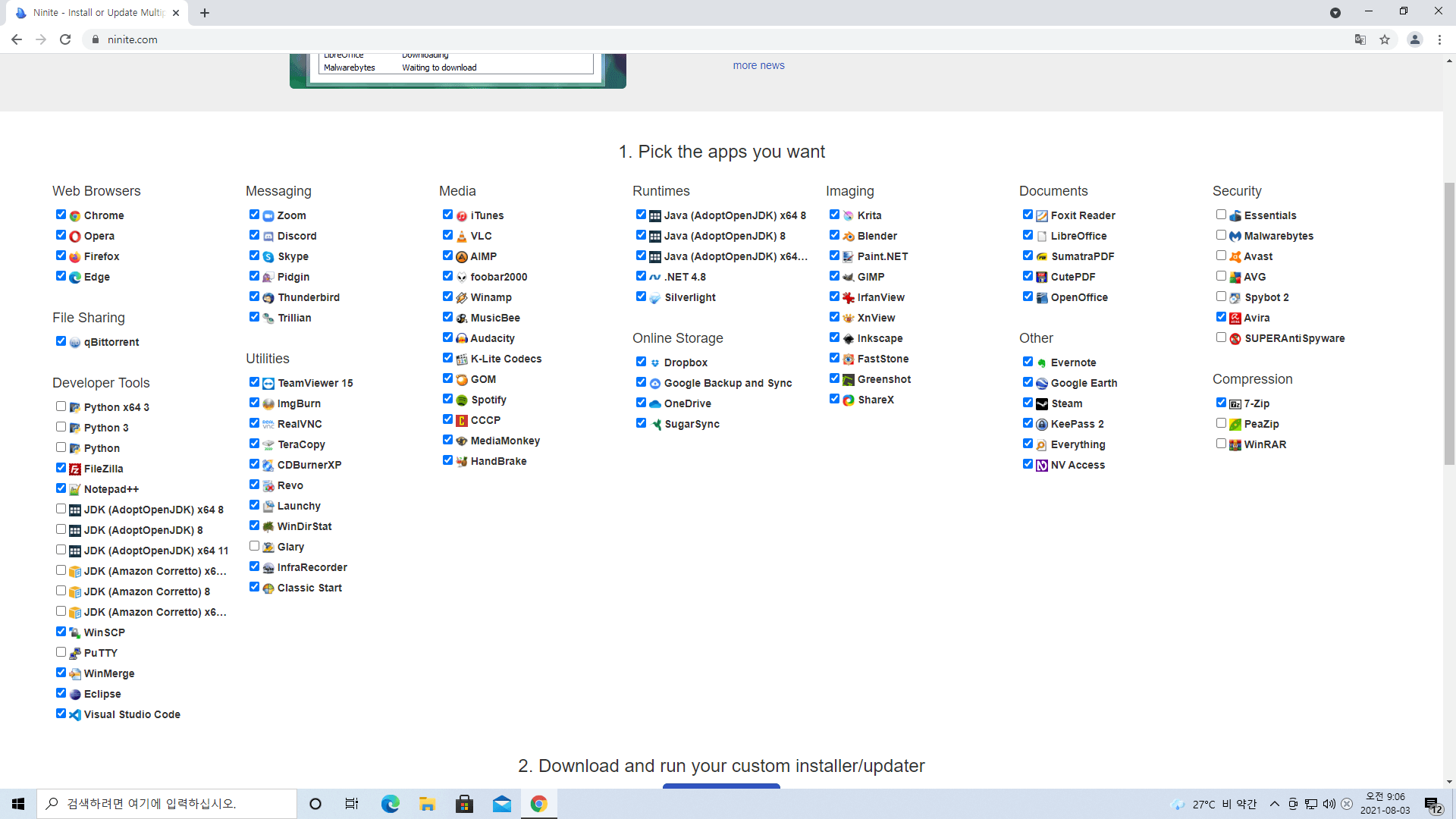Uncheck the HandBrake checkbox under Media
1456x819 pixels.
(447, 460)
